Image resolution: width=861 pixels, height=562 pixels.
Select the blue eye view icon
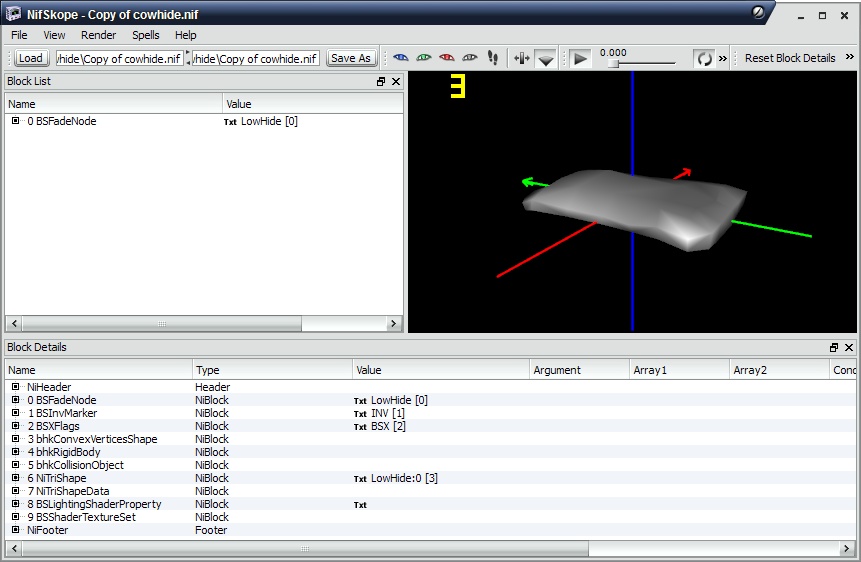(x=401, y=58)
